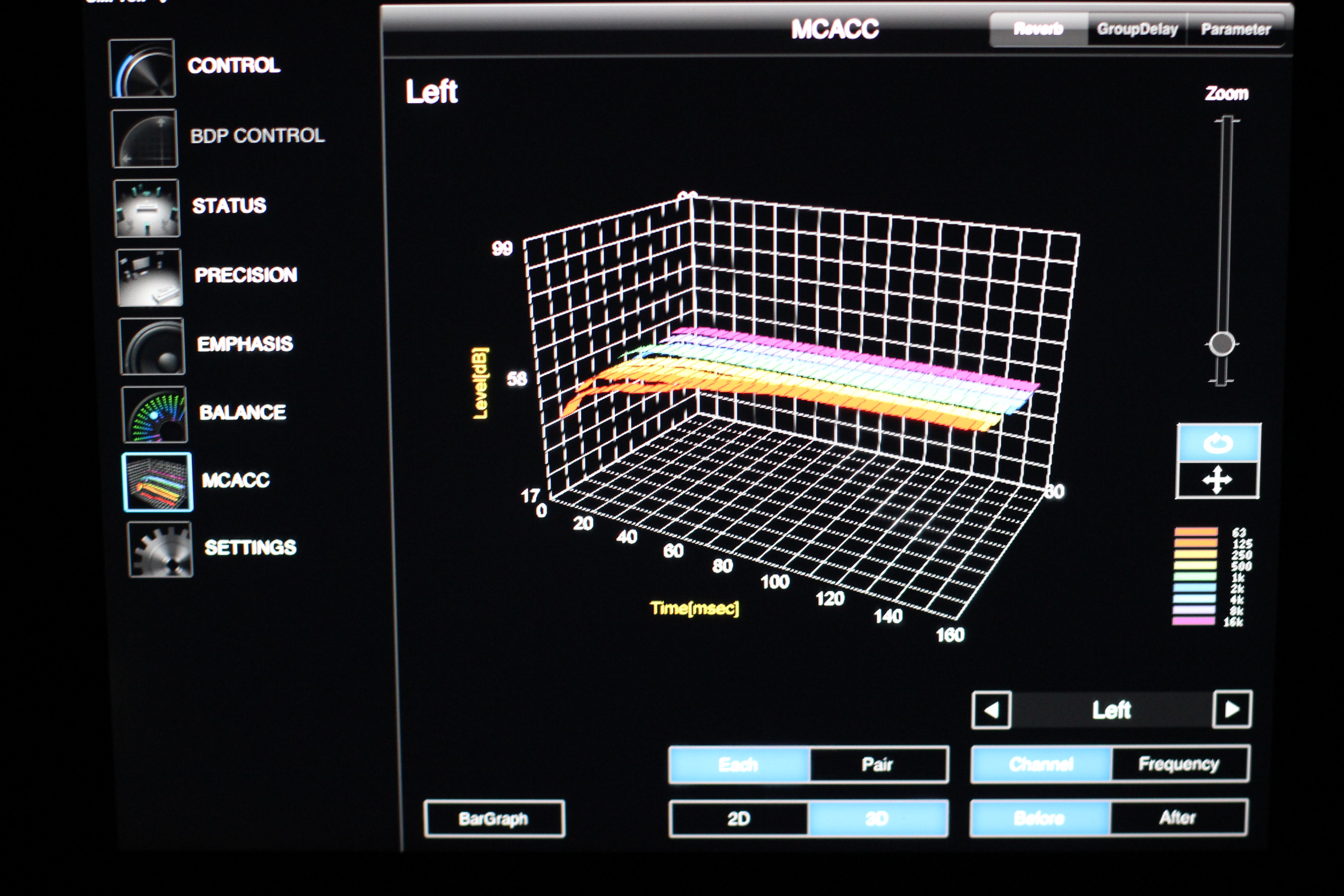Image resolution: width=1344 pixels, height=896 pixels.
Task: Click the BDP CONTROL menu label
Action: click(x=258, y=136)
